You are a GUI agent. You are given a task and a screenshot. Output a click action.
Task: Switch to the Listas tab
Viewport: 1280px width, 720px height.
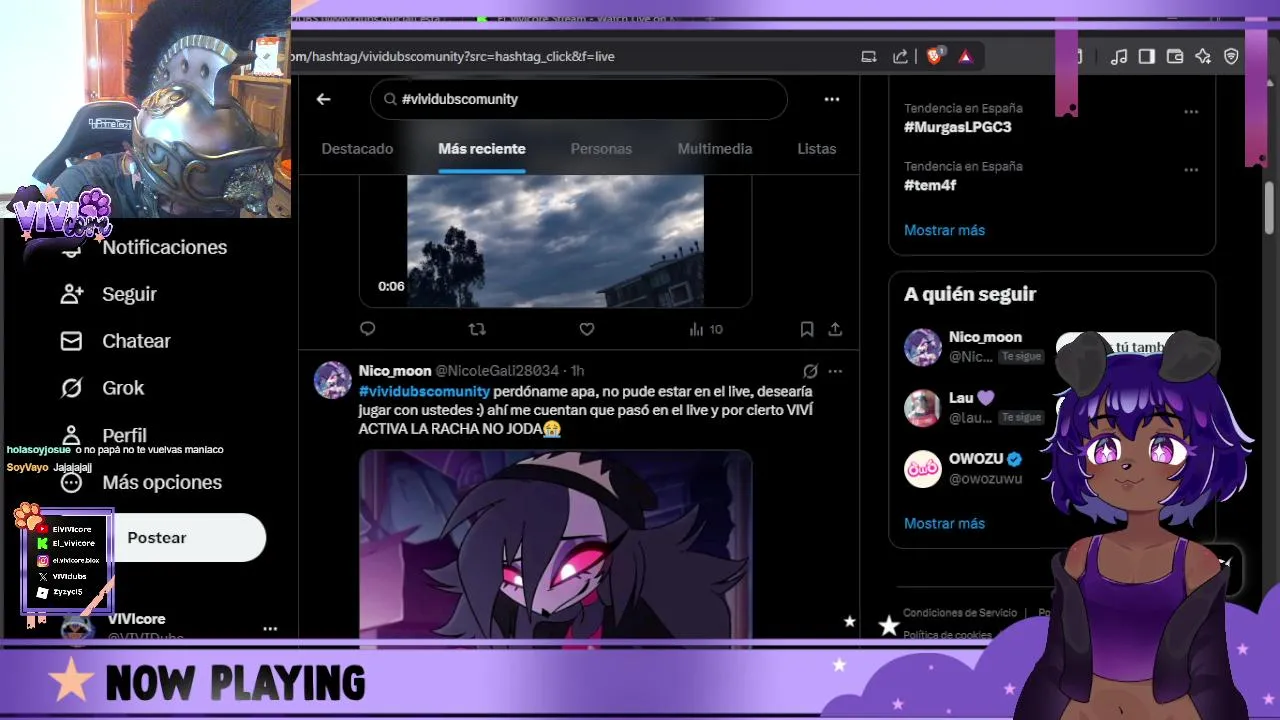(817, 149)
